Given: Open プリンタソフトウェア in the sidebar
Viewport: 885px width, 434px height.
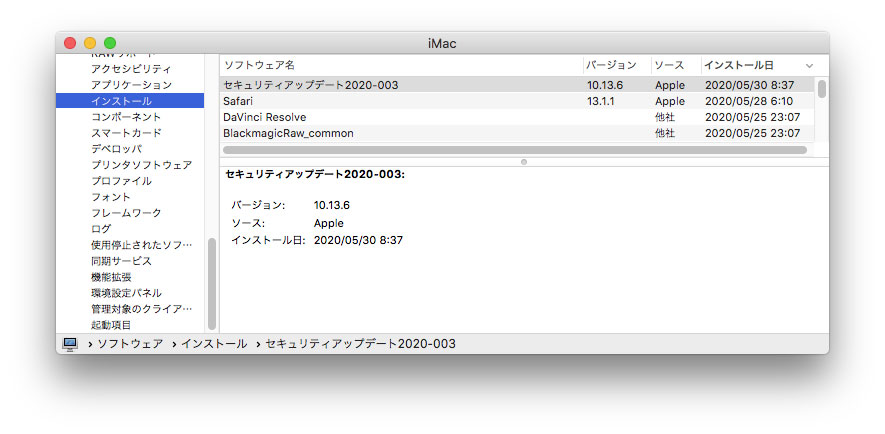Looking at the screenshot, I should [141, 165].
